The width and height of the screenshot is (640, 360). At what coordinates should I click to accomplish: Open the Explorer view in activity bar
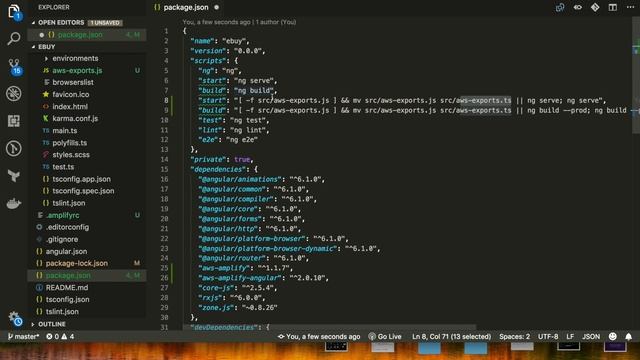click(x=14, y=11)
